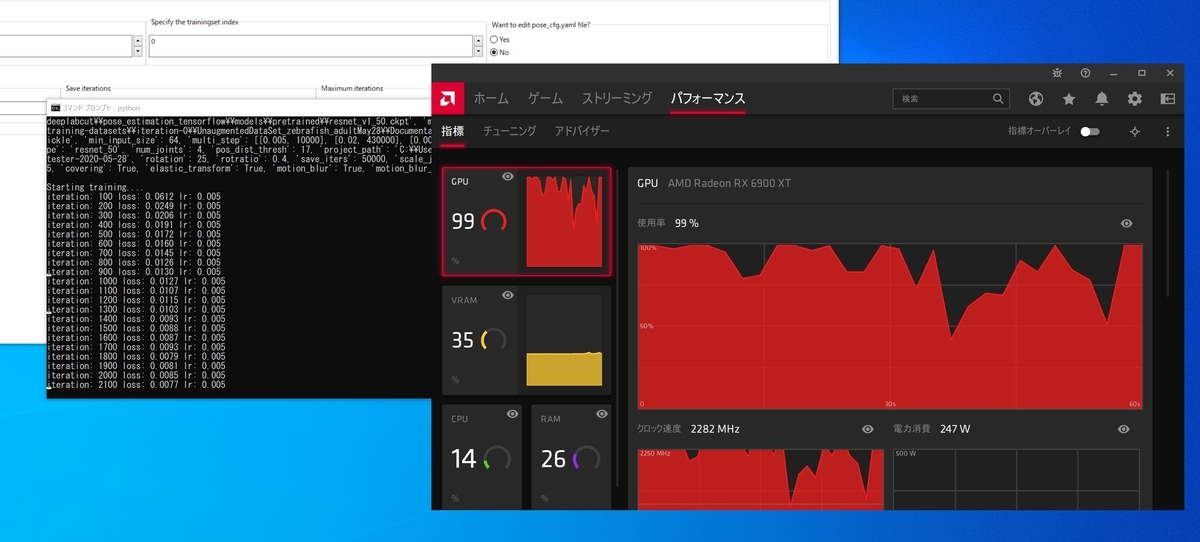Go to the ホーム tab
Viewport: 1200px width, 542px height.
coord(491,98)
